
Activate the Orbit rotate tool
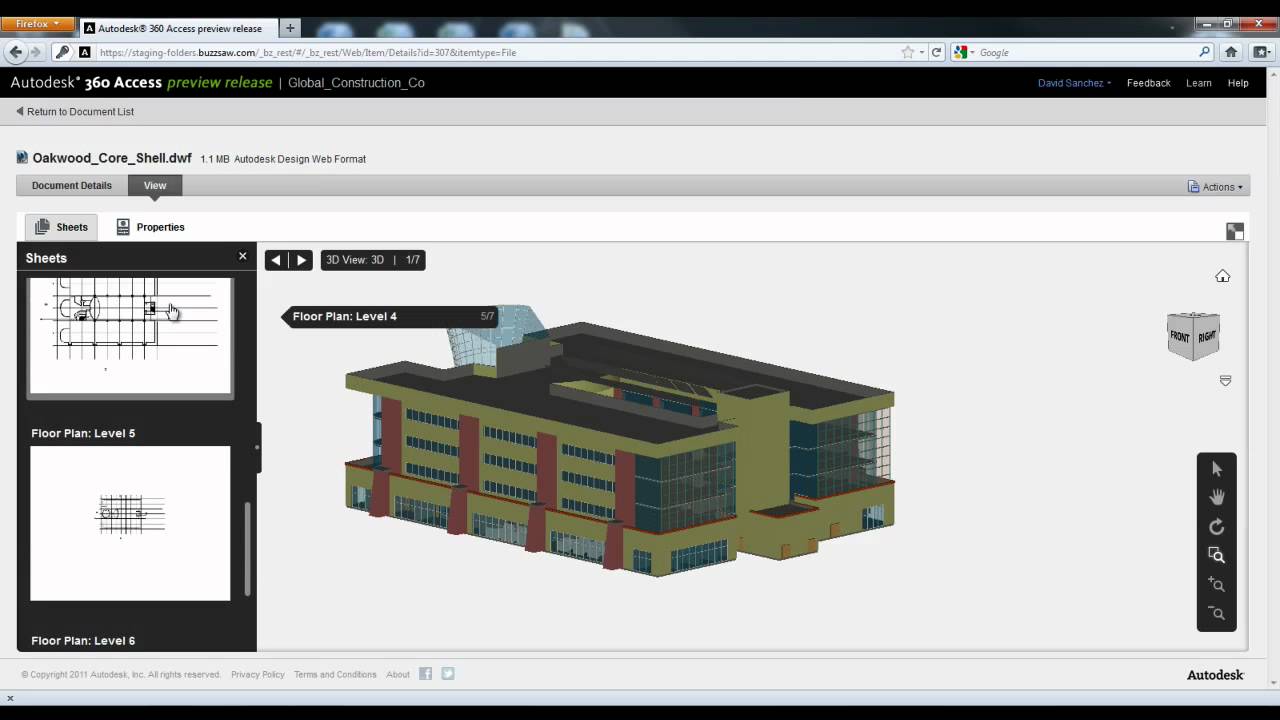click(1217, 526)
